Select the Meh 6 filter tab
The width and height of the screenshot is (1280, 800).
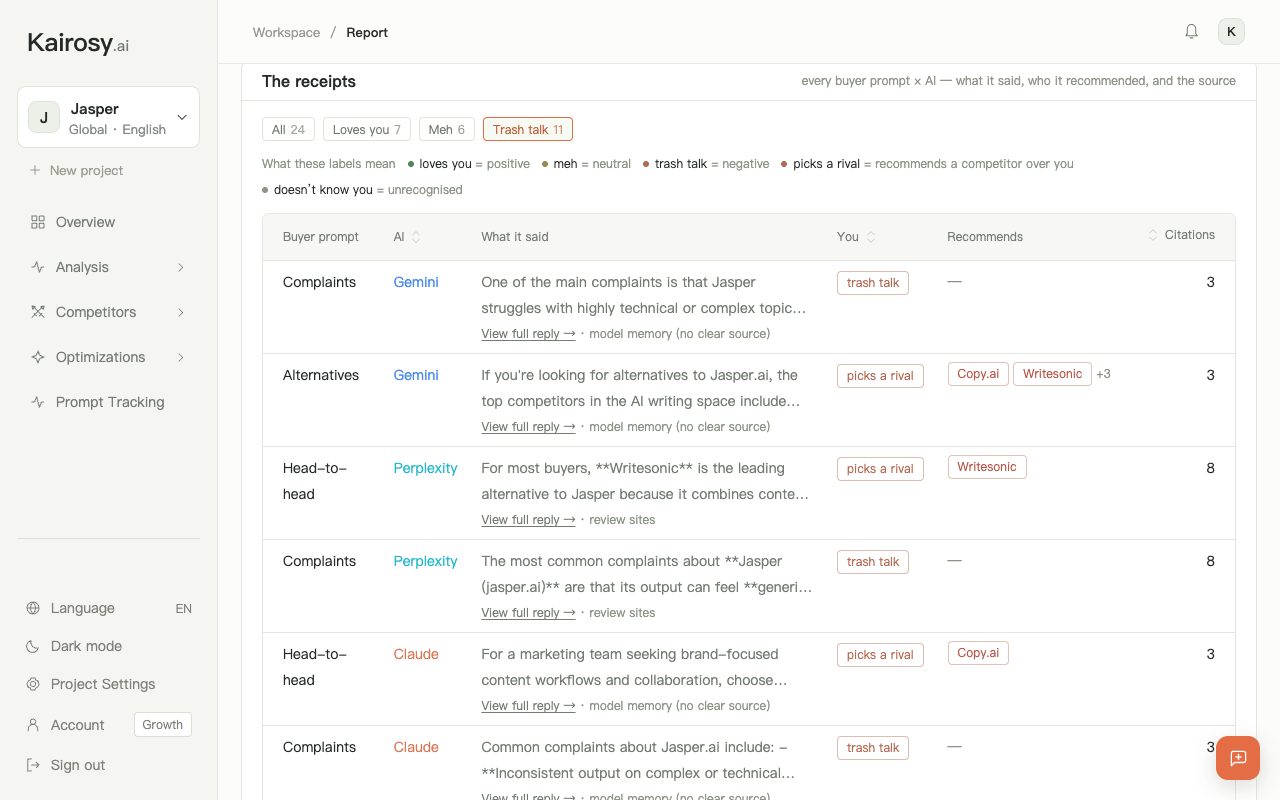(447, 129)
